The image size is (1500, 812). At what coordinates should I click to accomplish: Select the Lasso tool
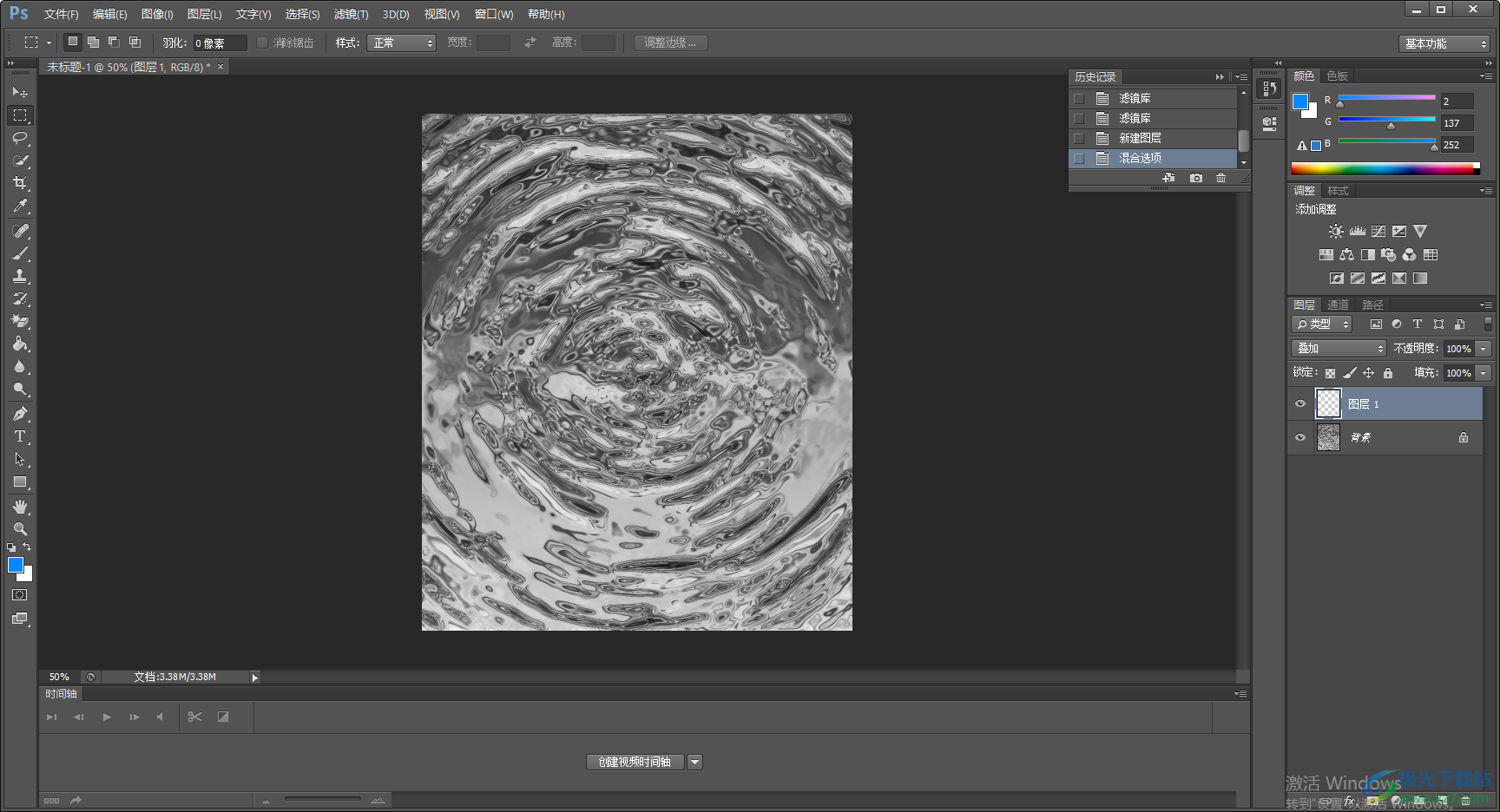pyautogui.click(x=20, y=138)
